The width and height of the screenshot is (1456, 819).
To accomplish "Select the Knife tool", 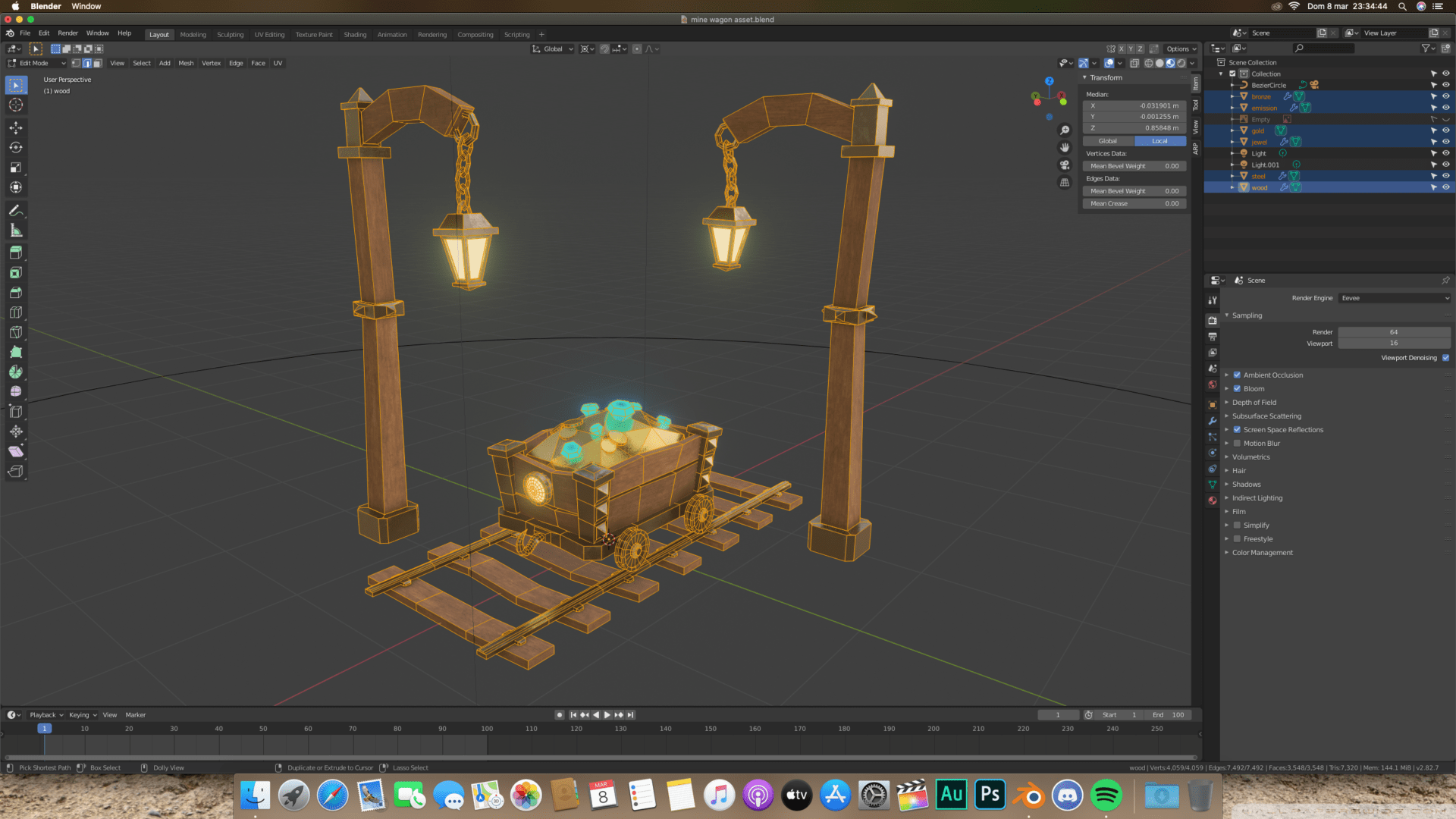I will pyautogui.click(x=16, y=332).
